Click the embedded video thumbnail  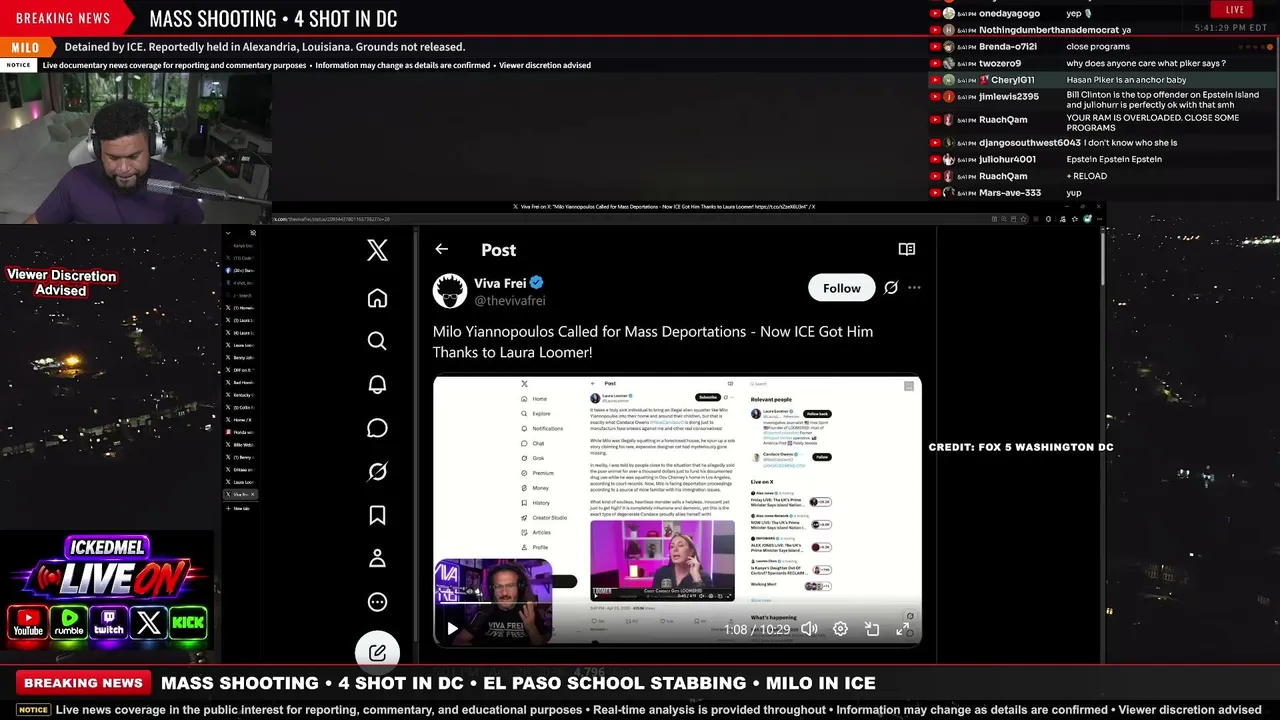click(x=677, y=510)
